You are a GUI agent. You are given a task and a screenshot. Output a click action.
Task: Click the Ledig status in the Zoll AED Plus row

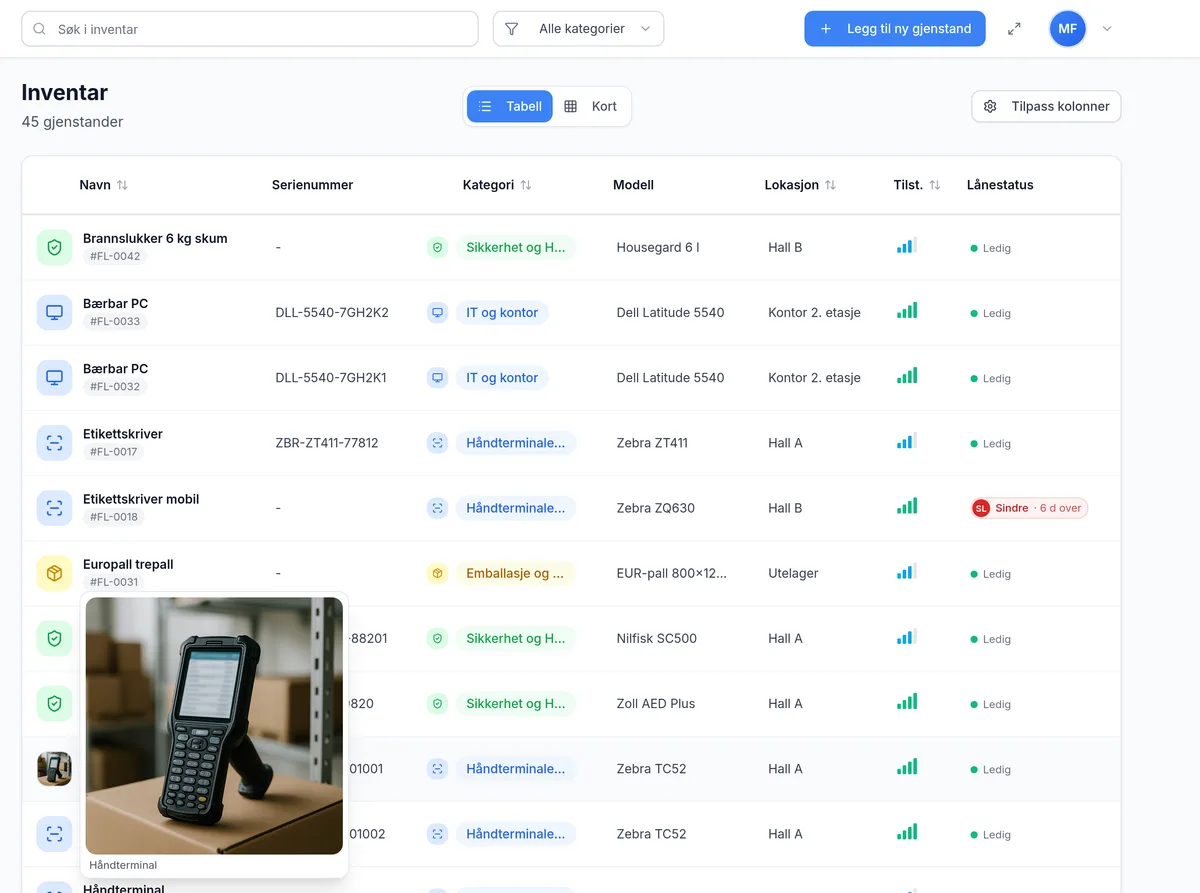pyautogui.click(x=990, y=704)
